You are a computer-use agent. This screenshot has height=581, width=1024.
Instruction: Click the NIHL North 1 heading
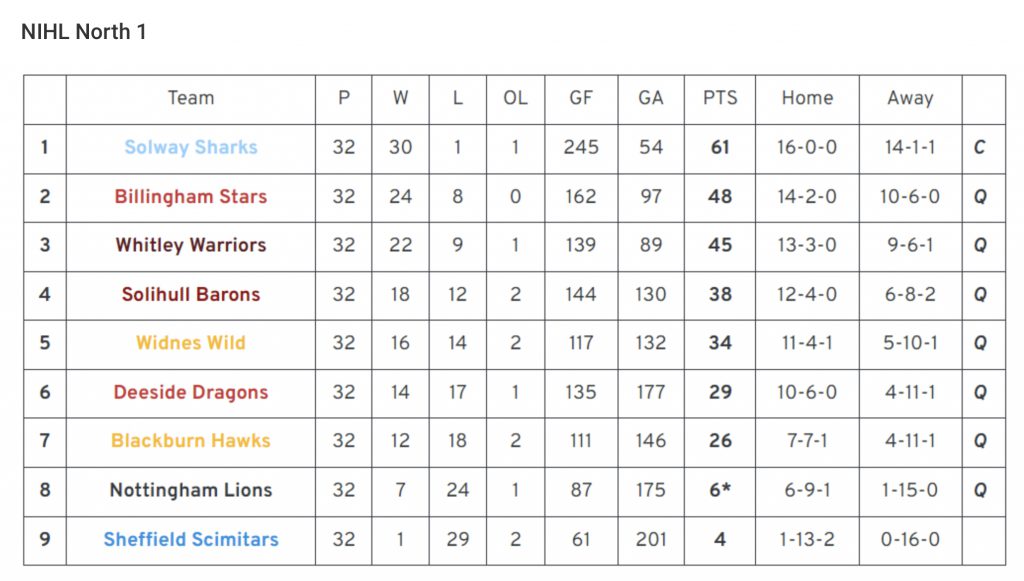(84, 31)
